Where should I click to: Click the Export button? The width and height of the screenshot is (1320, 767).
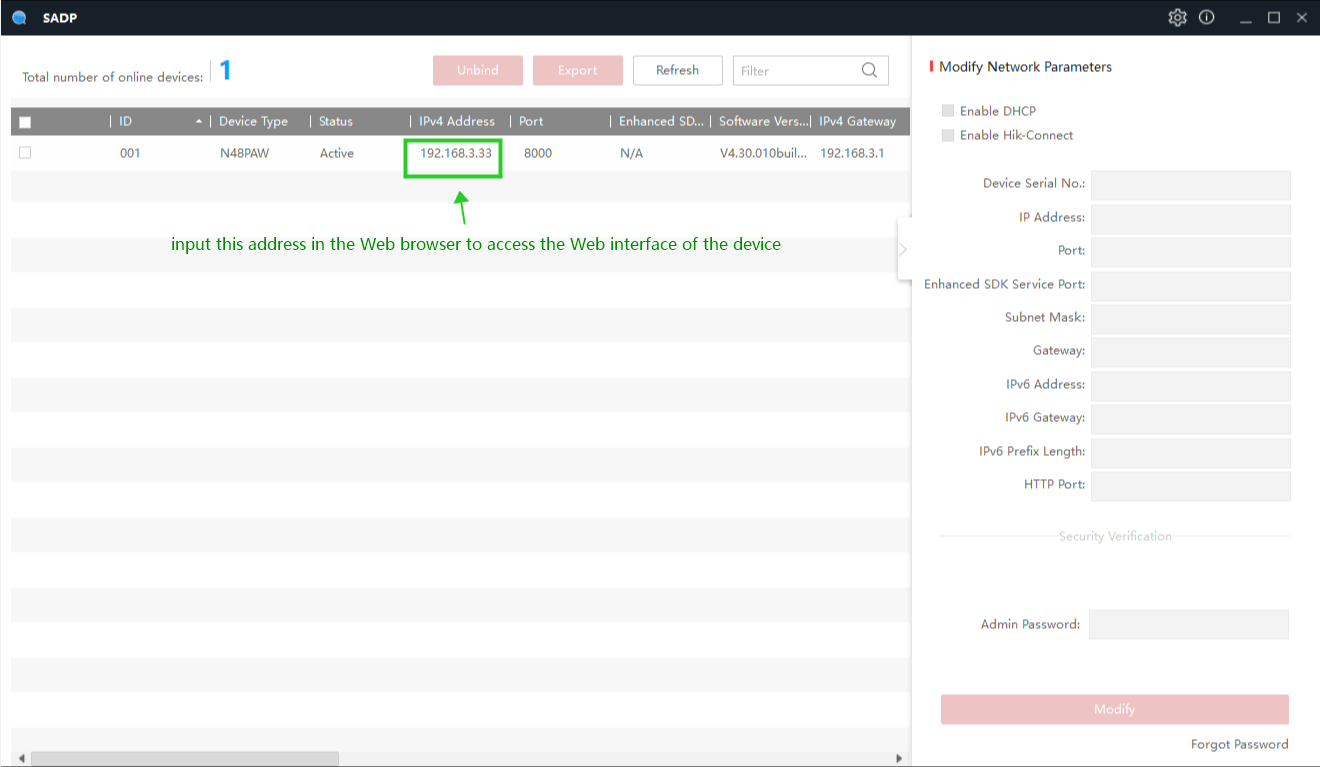pos(577,70)
